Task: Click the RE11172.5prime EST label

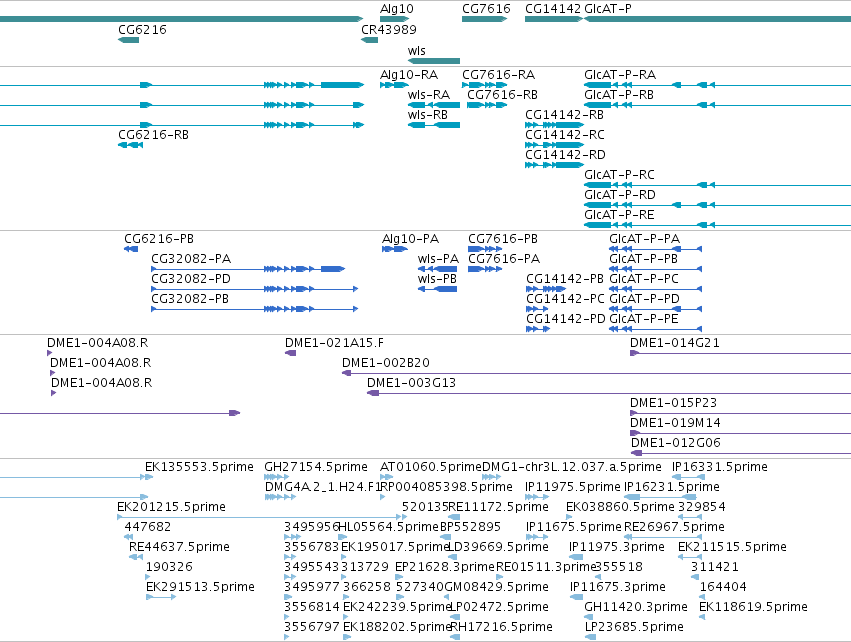Action: point(498,507)
